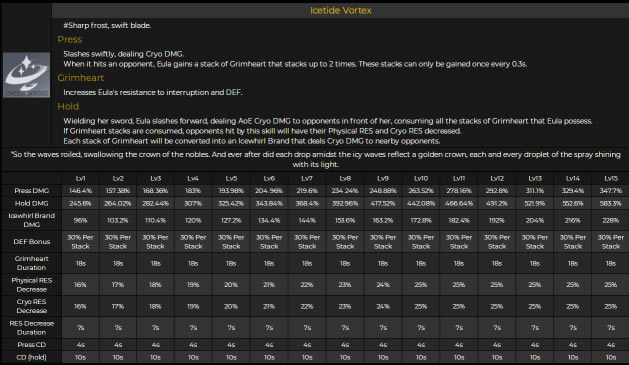The width and height of the screenshot is (629, 365).
Task: Select the Lv15 column header
Action: (x=611, y=178)
